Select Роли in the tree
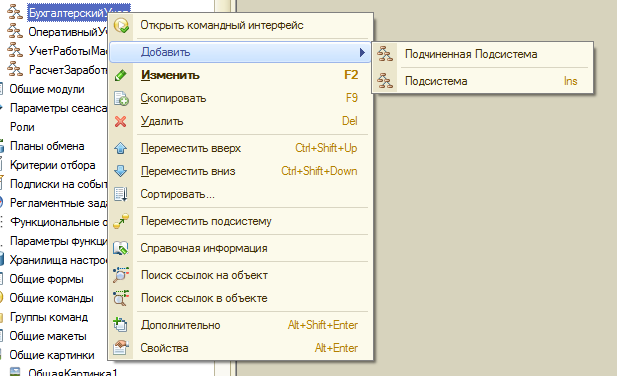The width and height of the screenshot is (617, 376). (x=22, y=127)
